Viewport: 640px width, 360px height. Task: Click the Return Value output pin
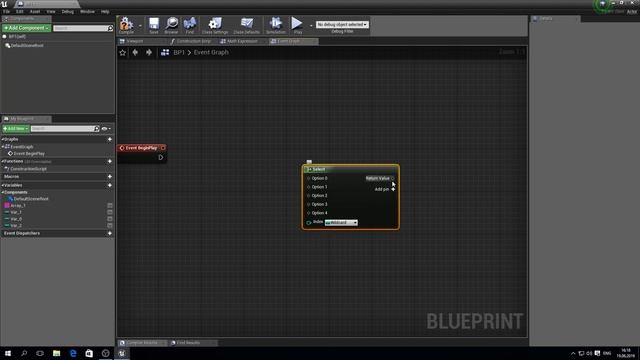393,178
